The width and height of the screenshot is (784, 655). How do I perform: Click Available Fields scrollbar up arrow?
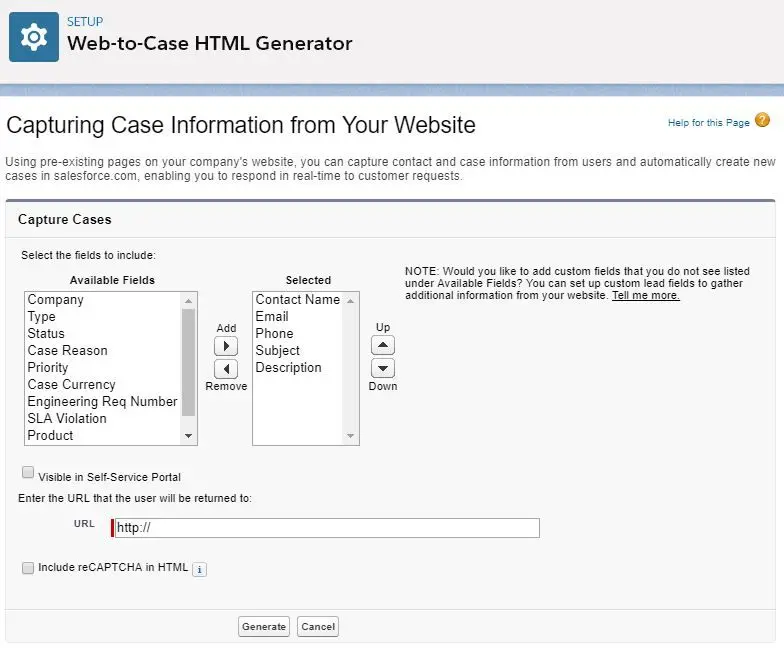188,301
